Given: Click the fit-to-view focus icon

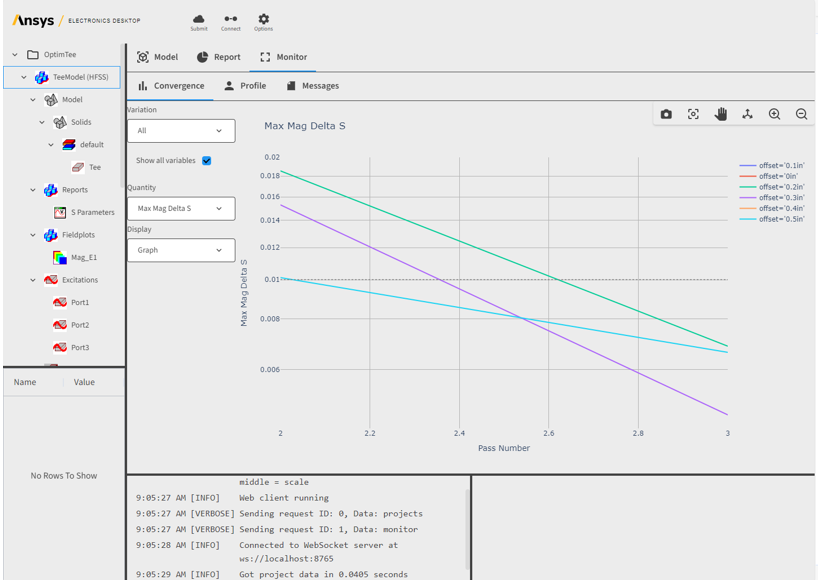Looking at the screenshot, I should [693, 115].
